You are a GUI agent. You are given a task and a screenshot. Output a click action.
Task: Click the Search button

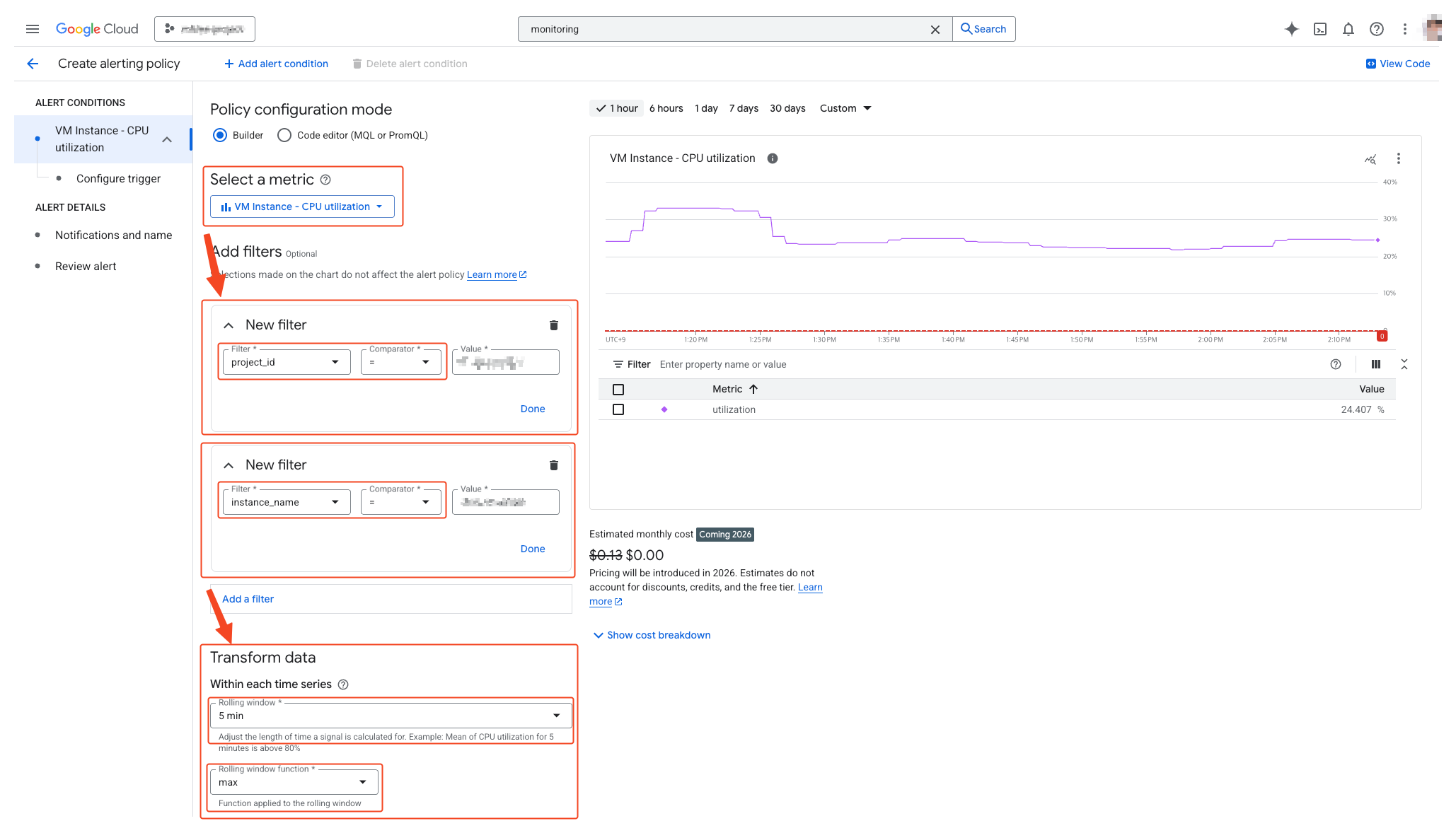click(x=984, y=29)
